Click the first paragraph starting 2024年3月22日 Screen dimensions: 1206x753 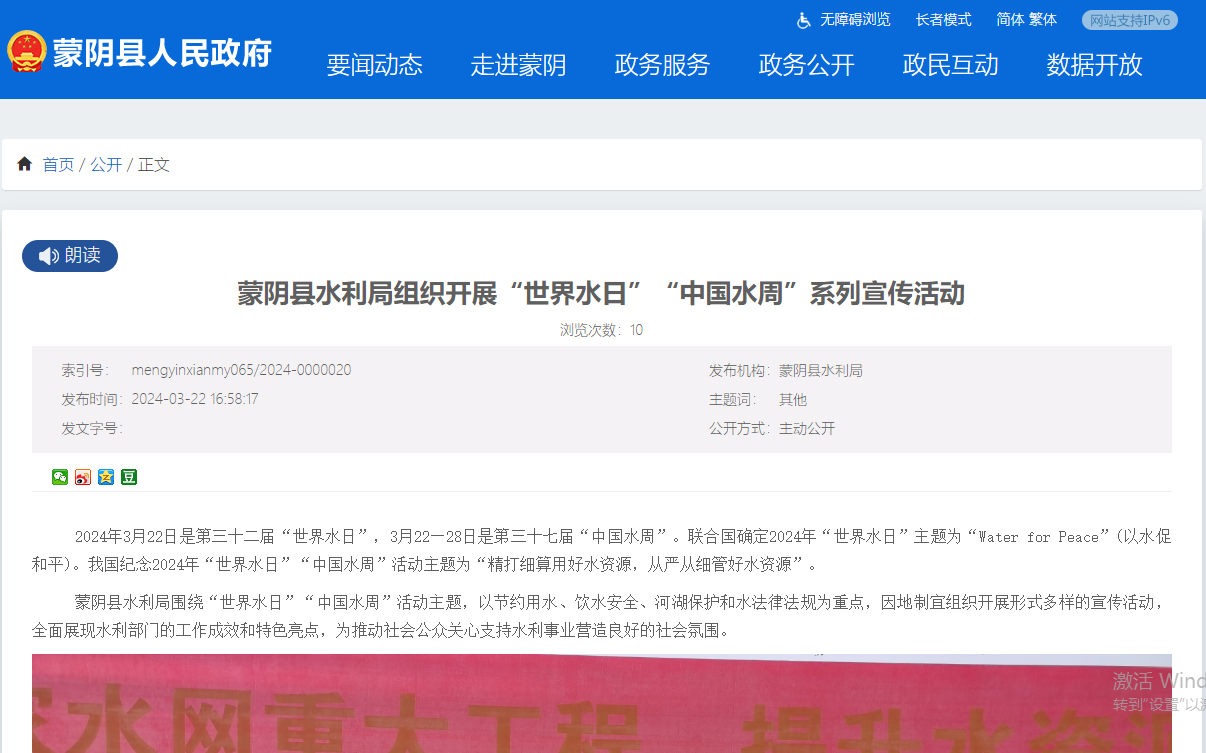coord(602,550)
